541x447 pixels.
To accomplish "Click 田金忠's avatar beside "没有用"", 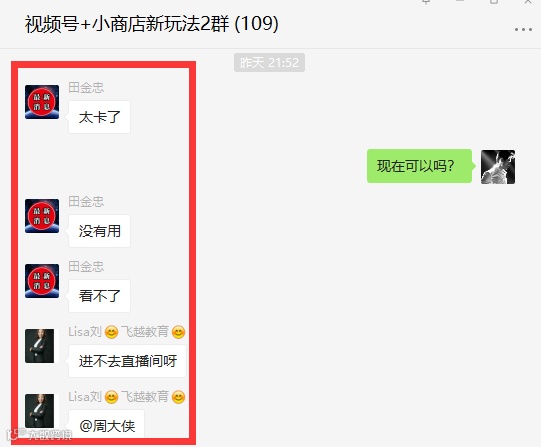I will tap(42, 216).
